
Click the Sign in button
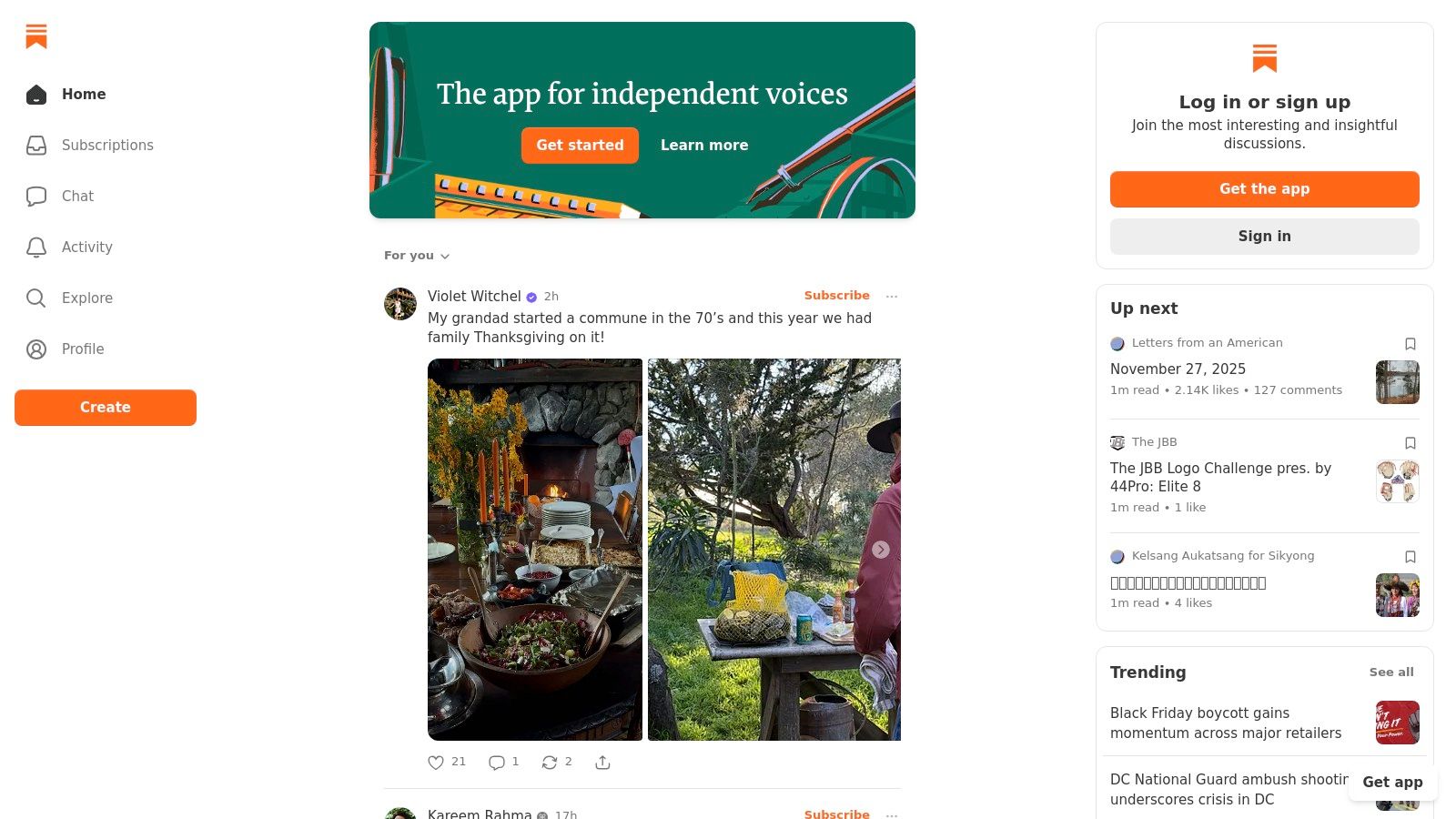[x=1264, y=237]
